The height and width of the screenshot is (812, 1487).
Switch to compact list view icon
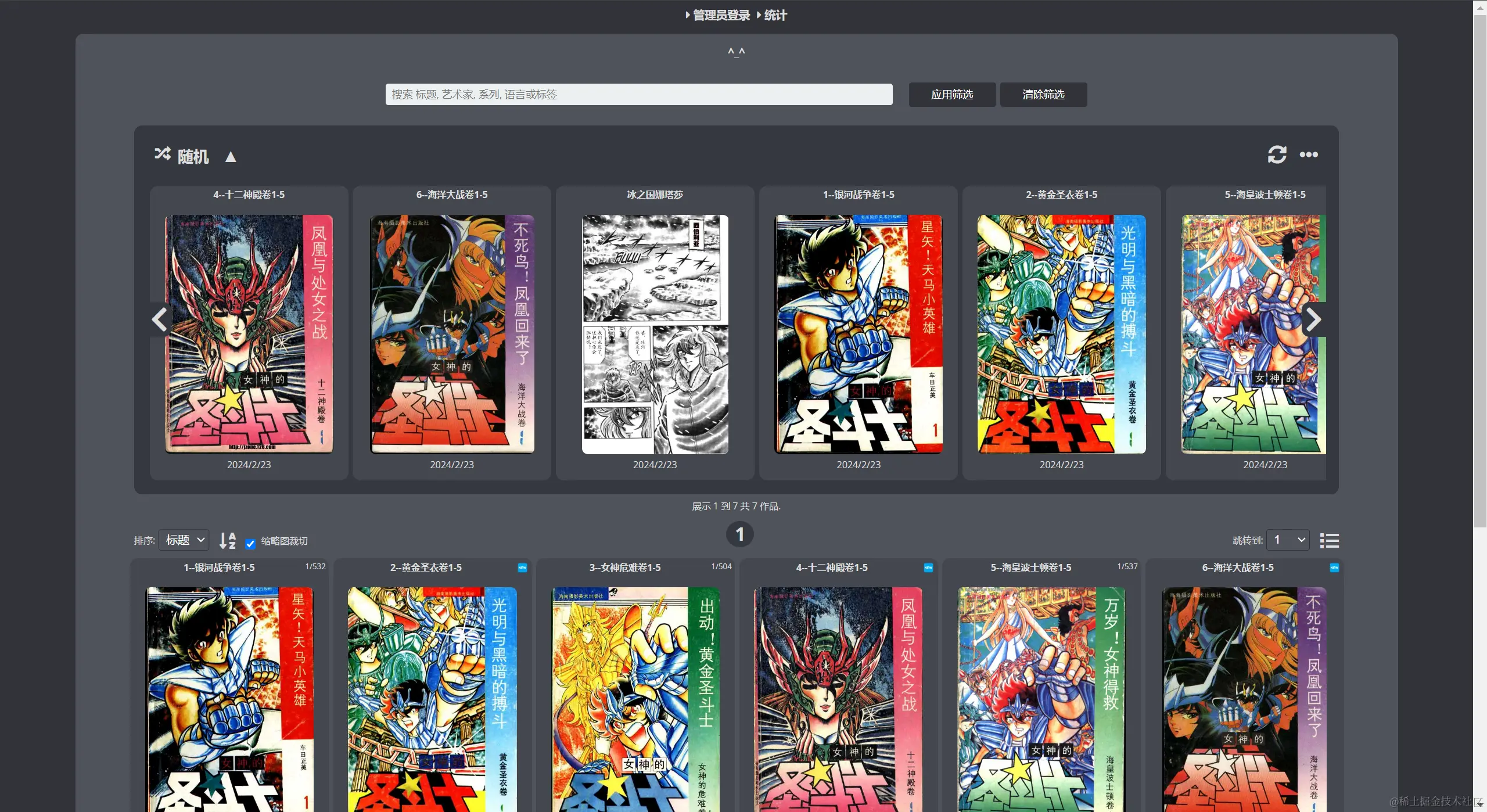coord(1329,541)
